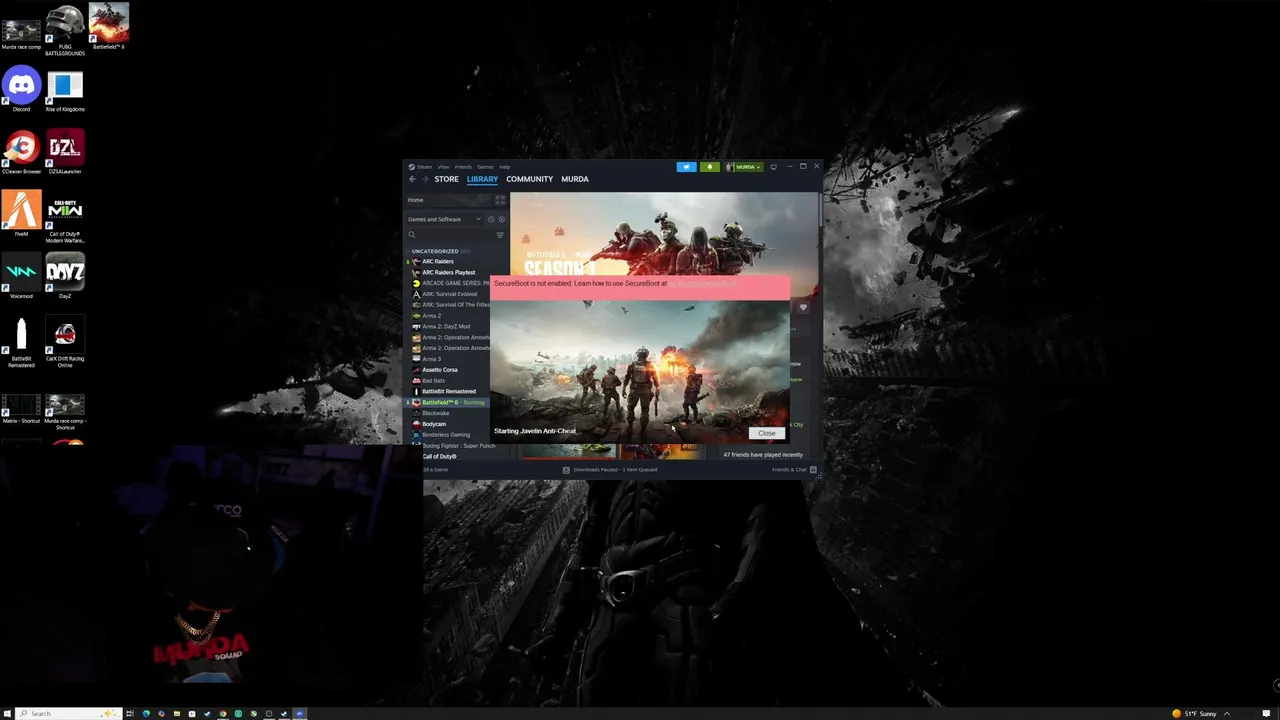Select the Murda race comp desktop video

21,33
